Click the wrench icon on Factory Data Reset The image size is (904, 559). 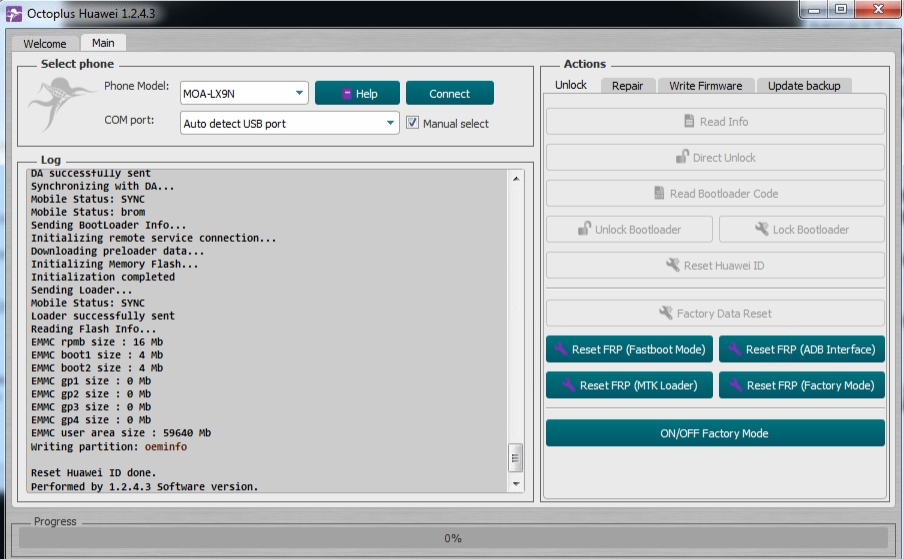click(x=666, y=313)
